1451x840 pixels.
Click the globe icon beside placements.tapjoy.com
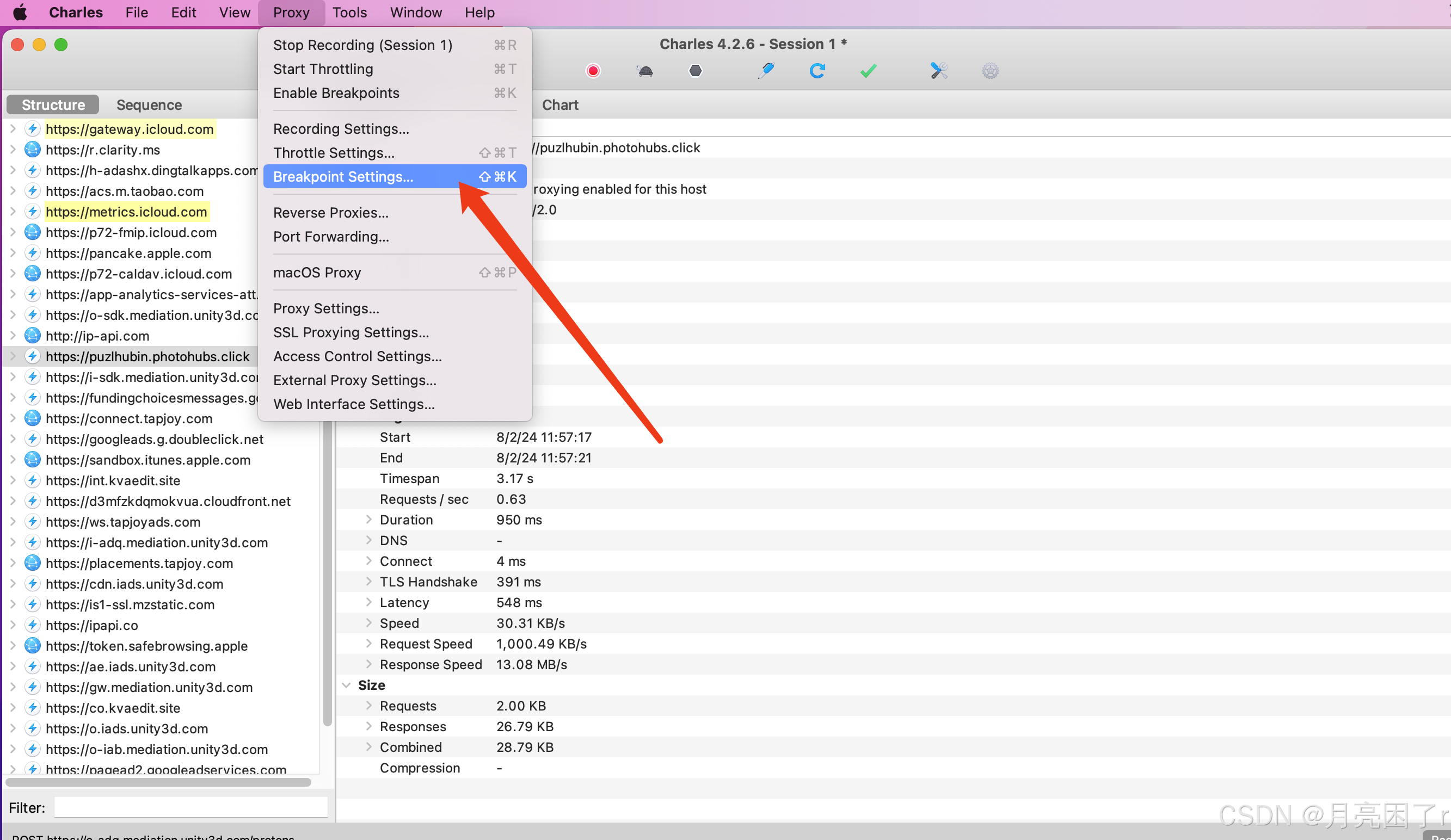coord(33,563)
